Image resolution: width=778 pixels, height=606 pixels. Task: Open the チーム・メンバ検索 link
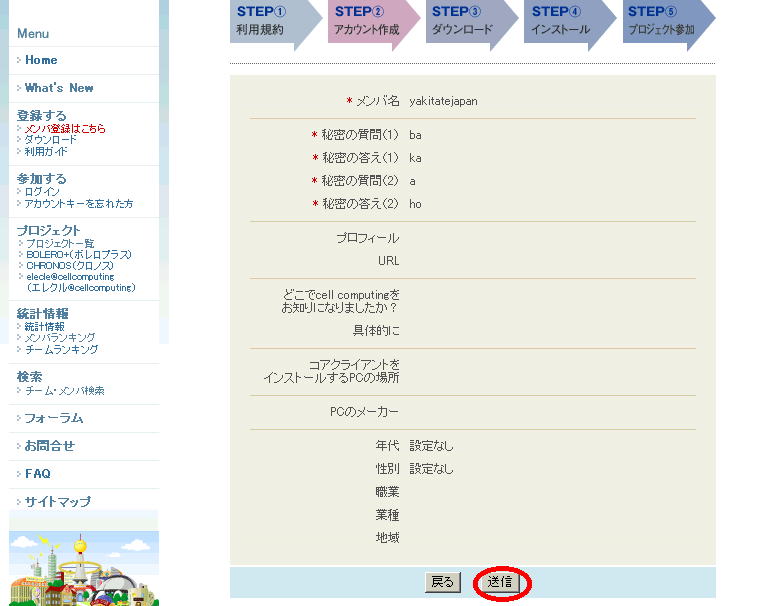tap(65, 391)
